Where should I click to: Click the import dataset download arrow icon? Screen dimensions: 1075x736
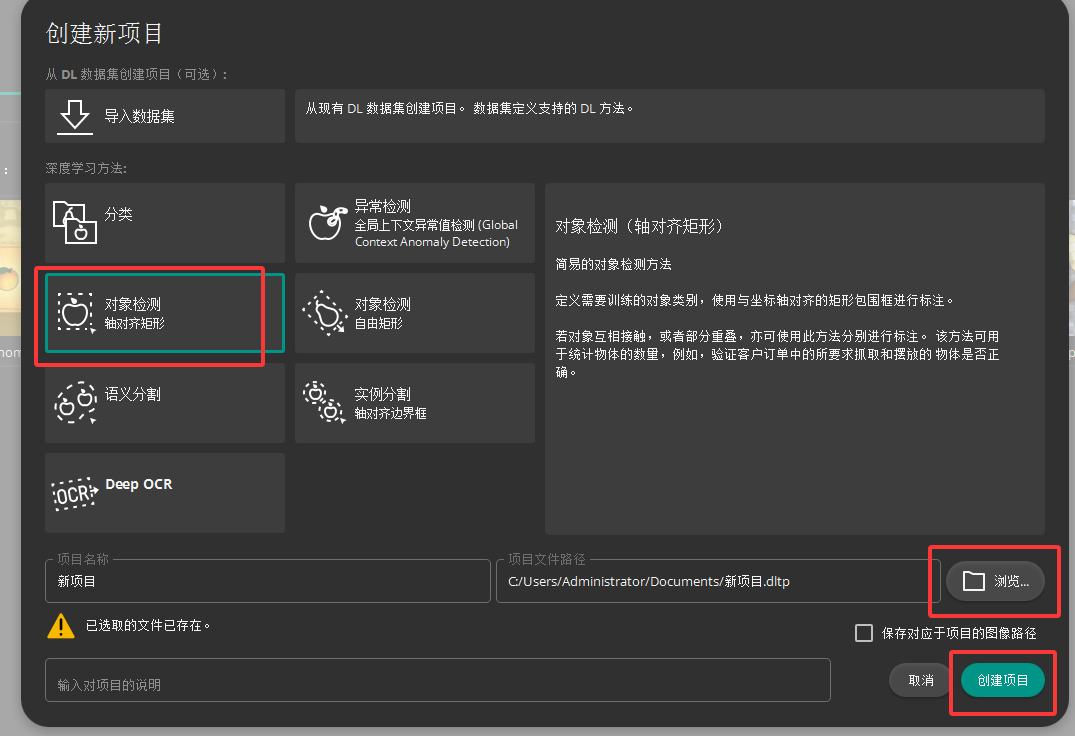click(x=75, y=116)
